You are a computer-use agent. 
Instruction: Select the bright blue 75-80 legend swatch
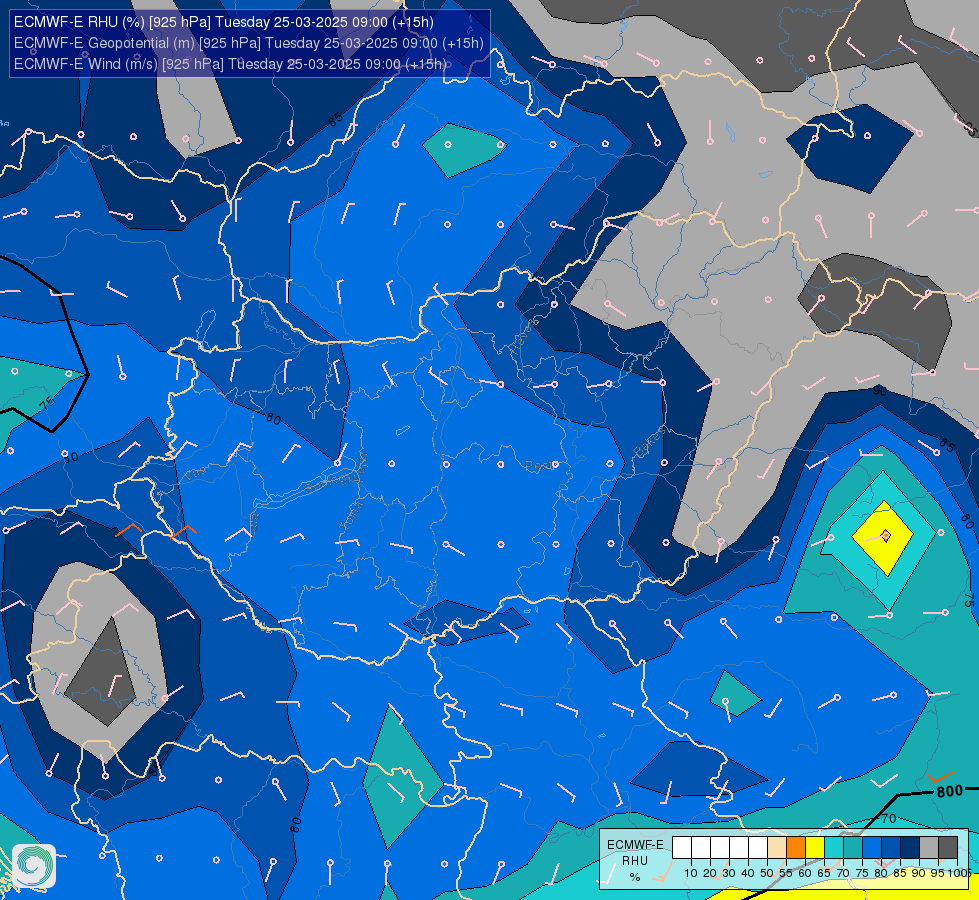(x=872, y=848)
